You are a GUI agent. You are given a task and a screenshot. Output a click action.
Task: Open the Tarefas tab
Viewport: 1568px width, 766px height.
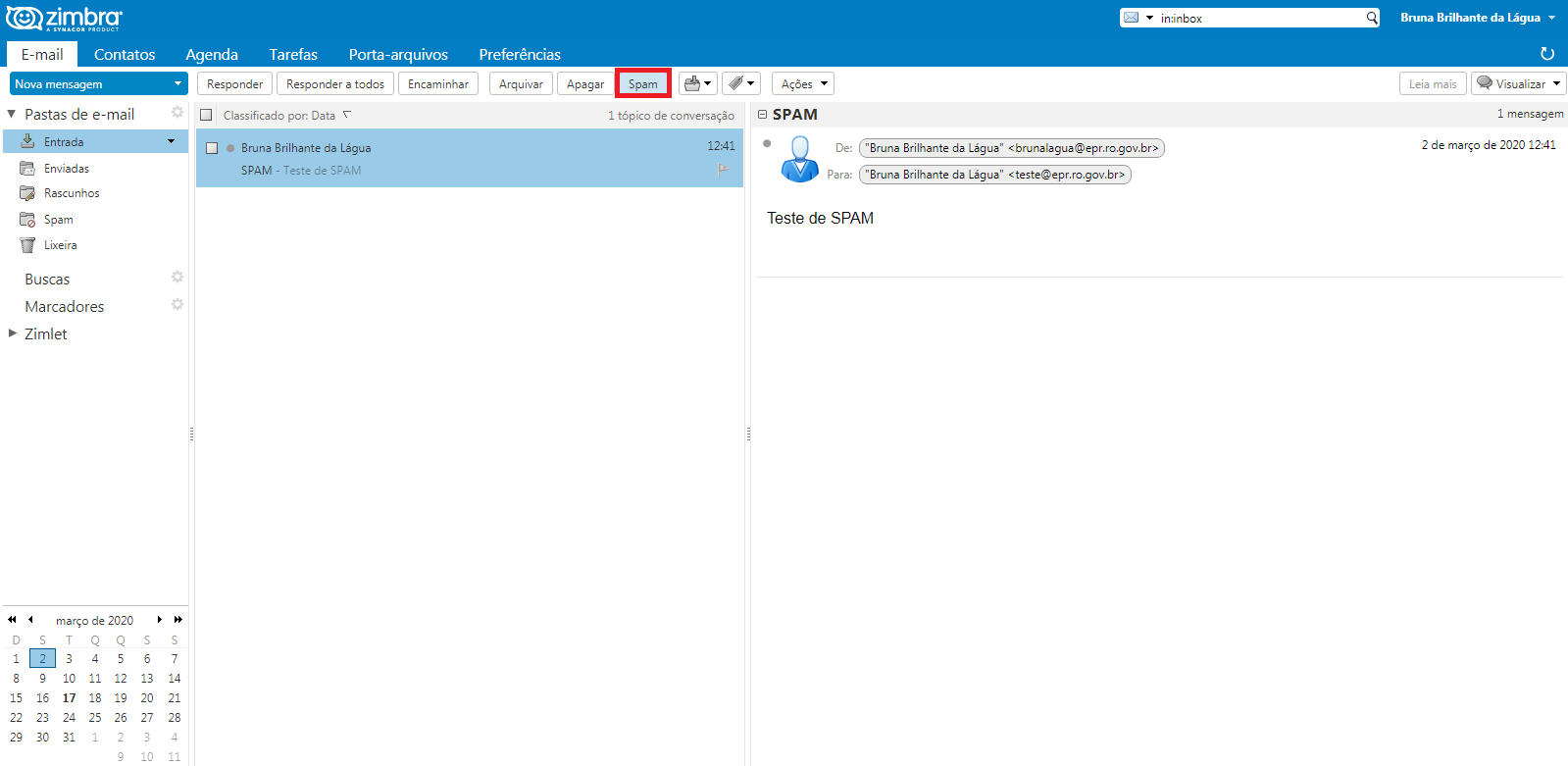[x=293, y=54]
